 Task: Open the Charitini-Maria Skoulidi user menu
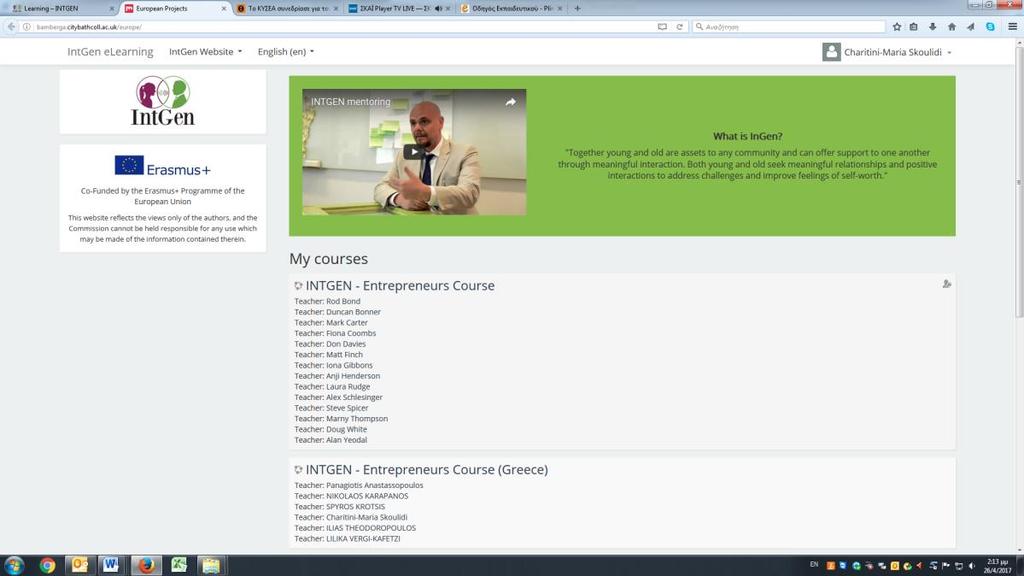(x=897, y=52)
